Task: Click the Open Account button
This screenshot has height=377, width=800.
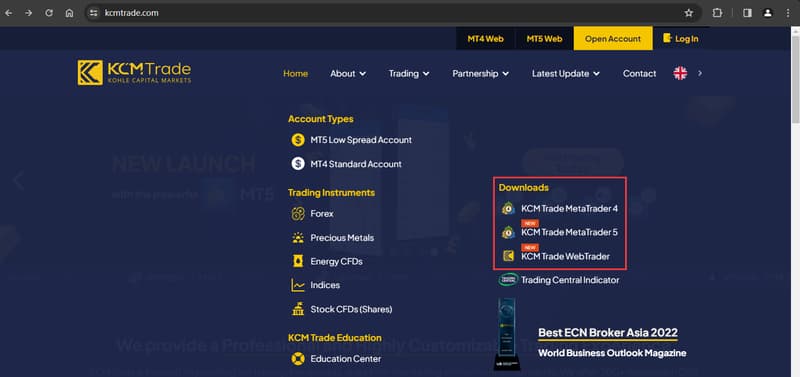Action: coord(613,39)
